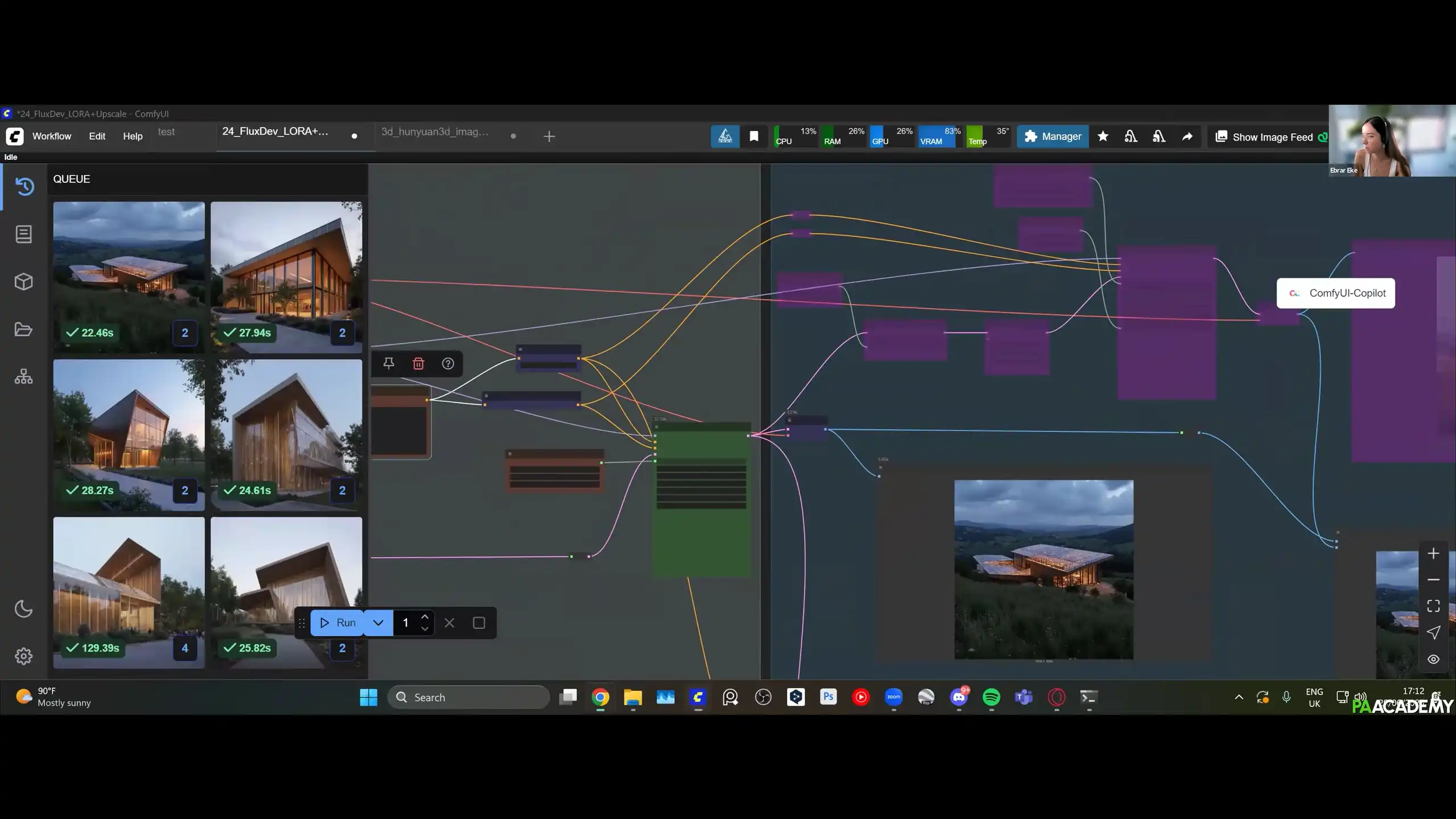Add a new workflow tab
This screenshot has height=819, width=1456.
[549, 136]
